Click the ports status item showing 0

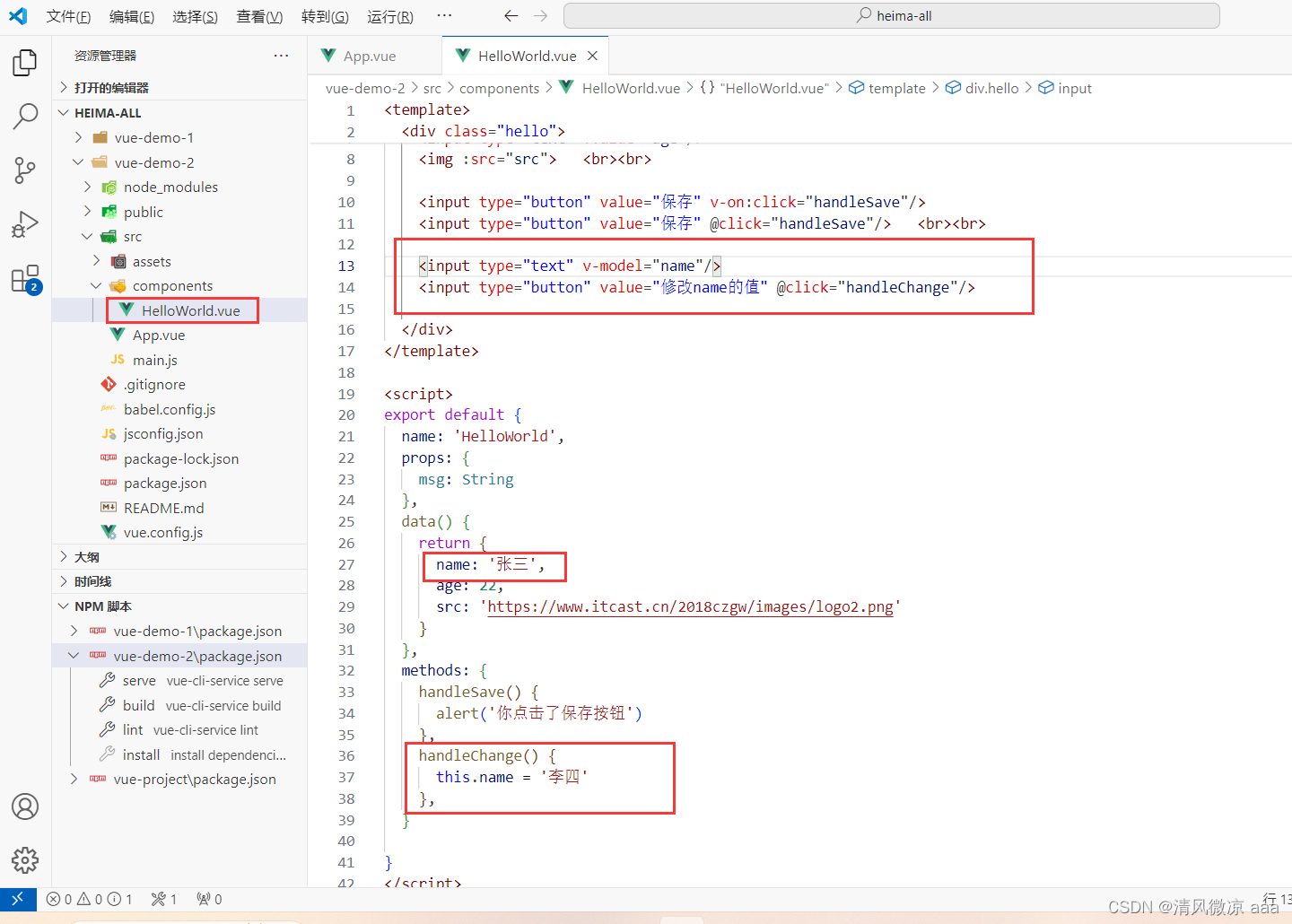[x=209, y=899]
